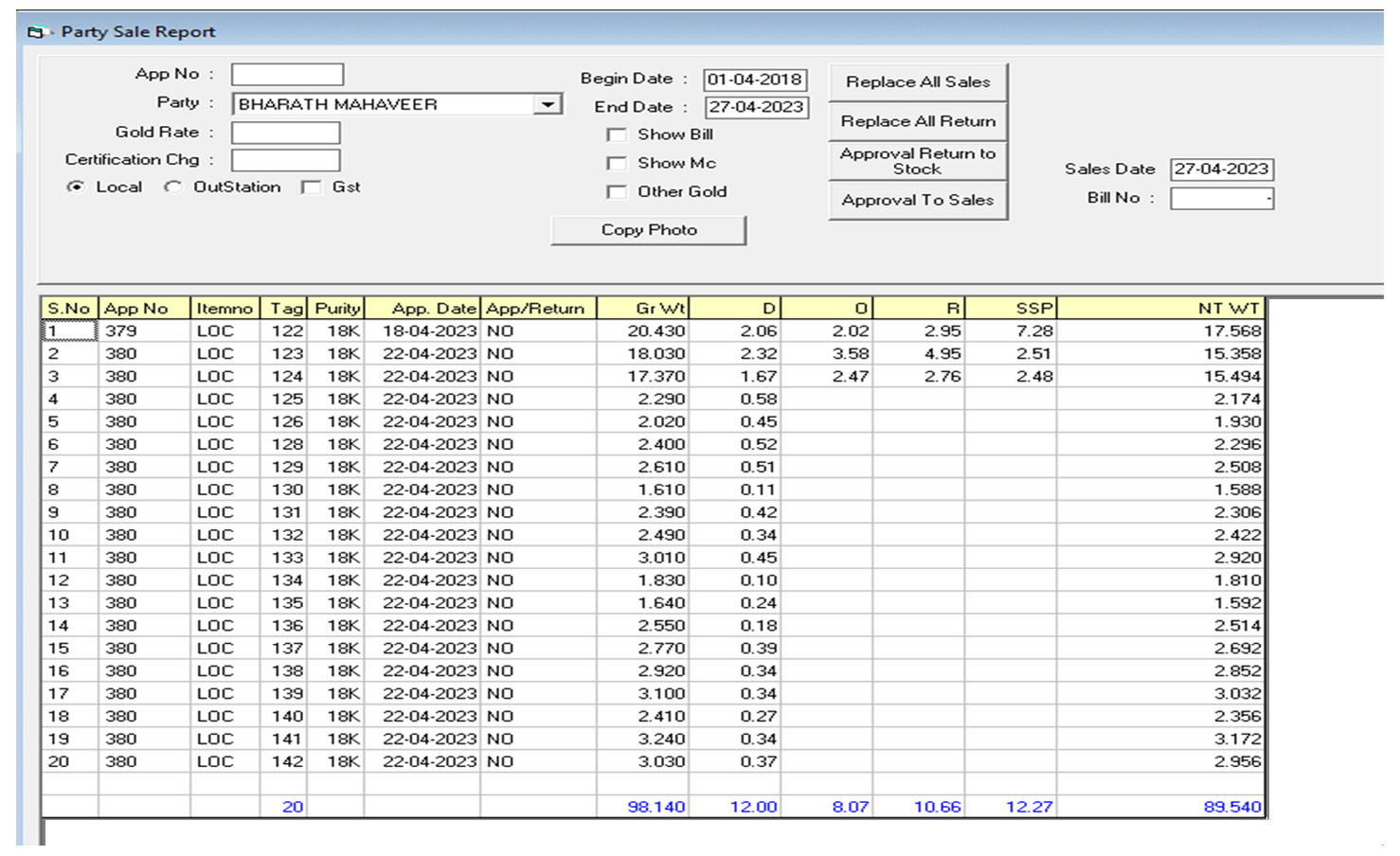Click the SSP column header
1400x856 pixels.
tap(1011, 309)
